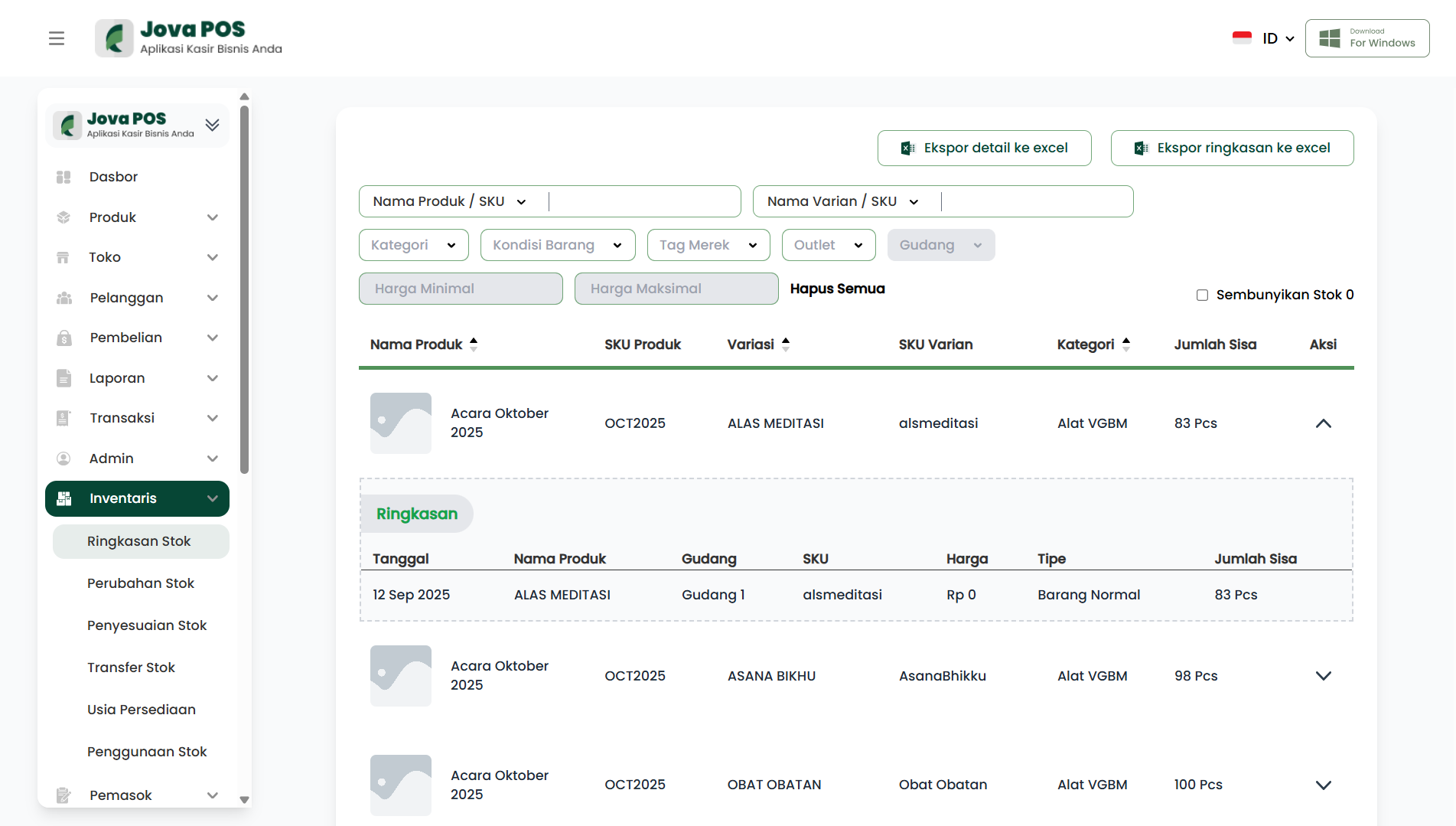Enable Sembunyikan Stok 0 checkbox
The height and width of the screenshot is (826, 1456).
[1202, 295]
